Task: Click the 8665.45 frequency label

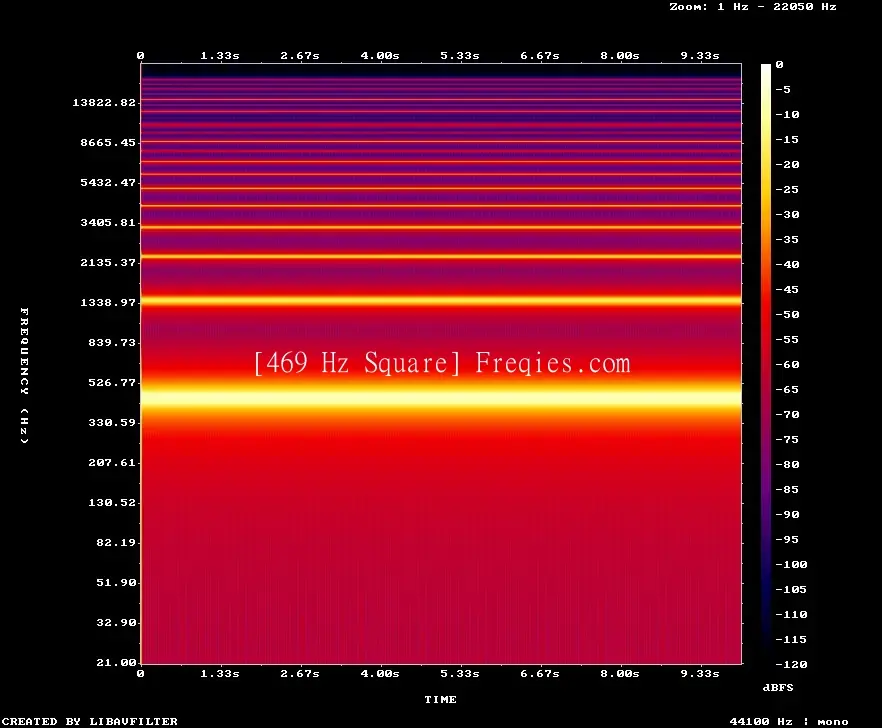Action: 108,142
